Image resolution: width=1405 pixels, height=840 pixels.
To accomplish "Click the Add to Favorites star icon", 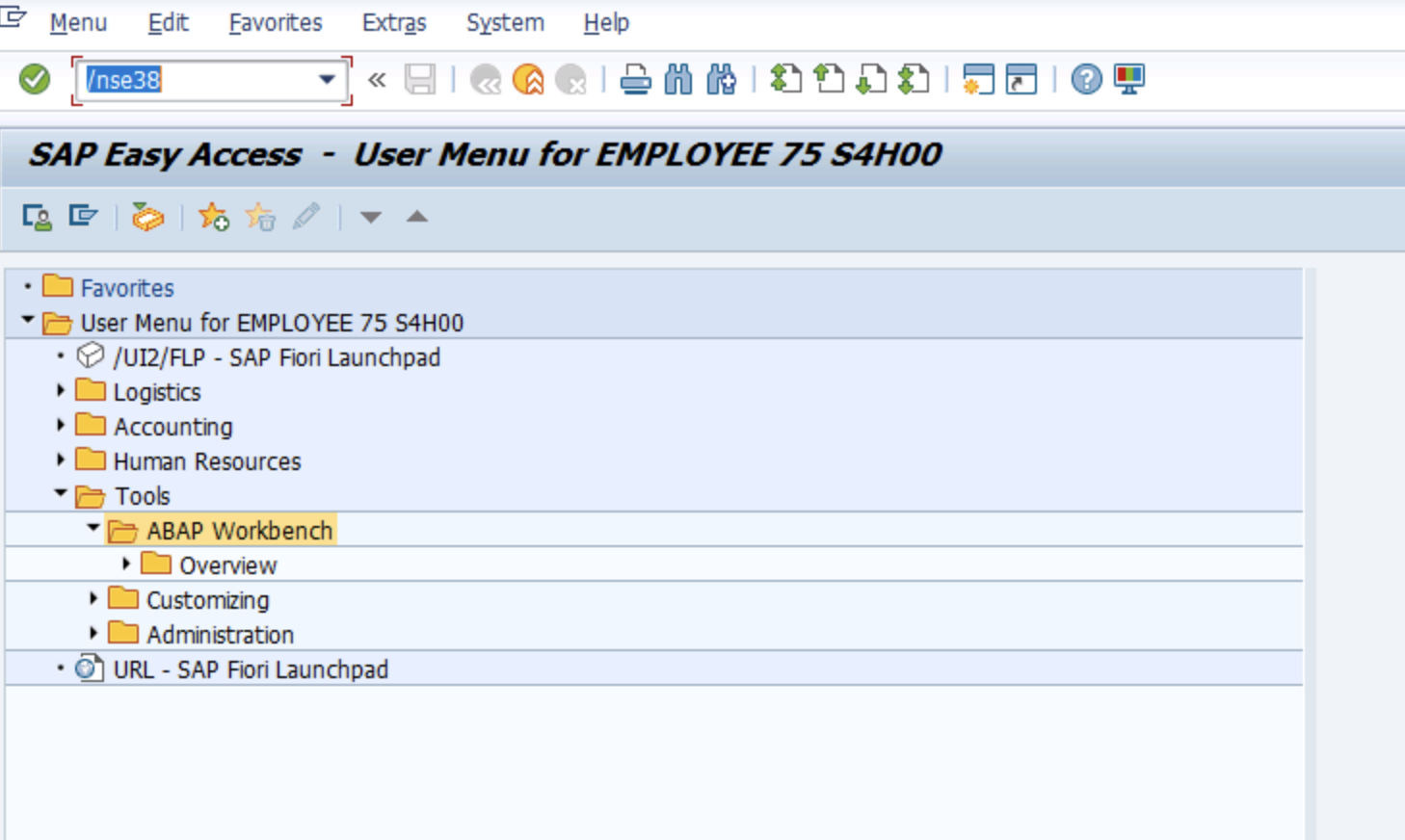I will 213,217.
